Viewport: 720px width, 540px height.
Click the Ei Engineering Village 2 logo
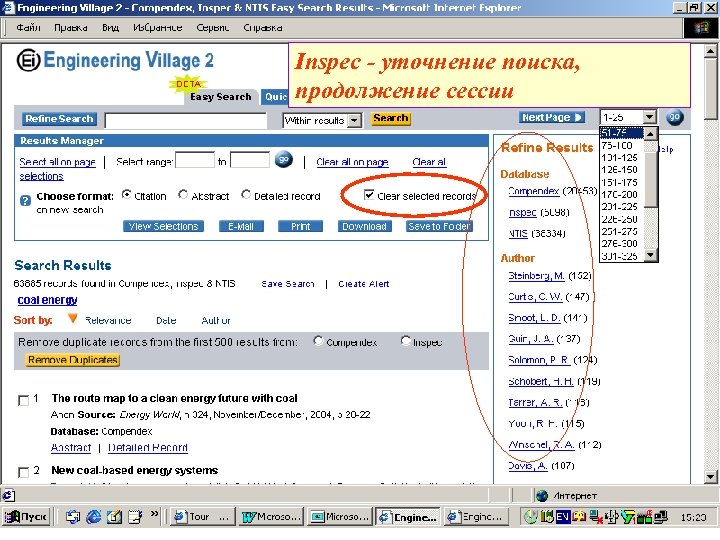(115, 61)
